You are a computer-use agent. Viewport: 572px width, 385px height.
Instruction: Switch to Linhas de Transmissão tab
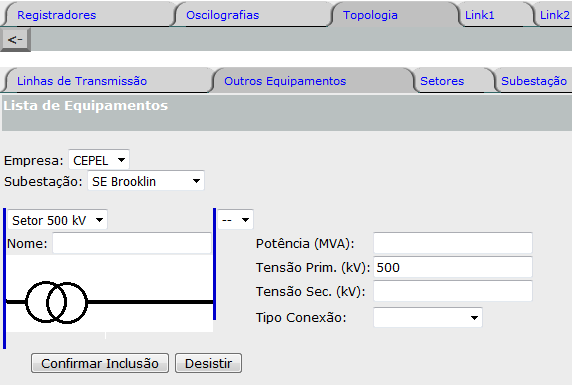pyautogui.click(x=82, y=81)
